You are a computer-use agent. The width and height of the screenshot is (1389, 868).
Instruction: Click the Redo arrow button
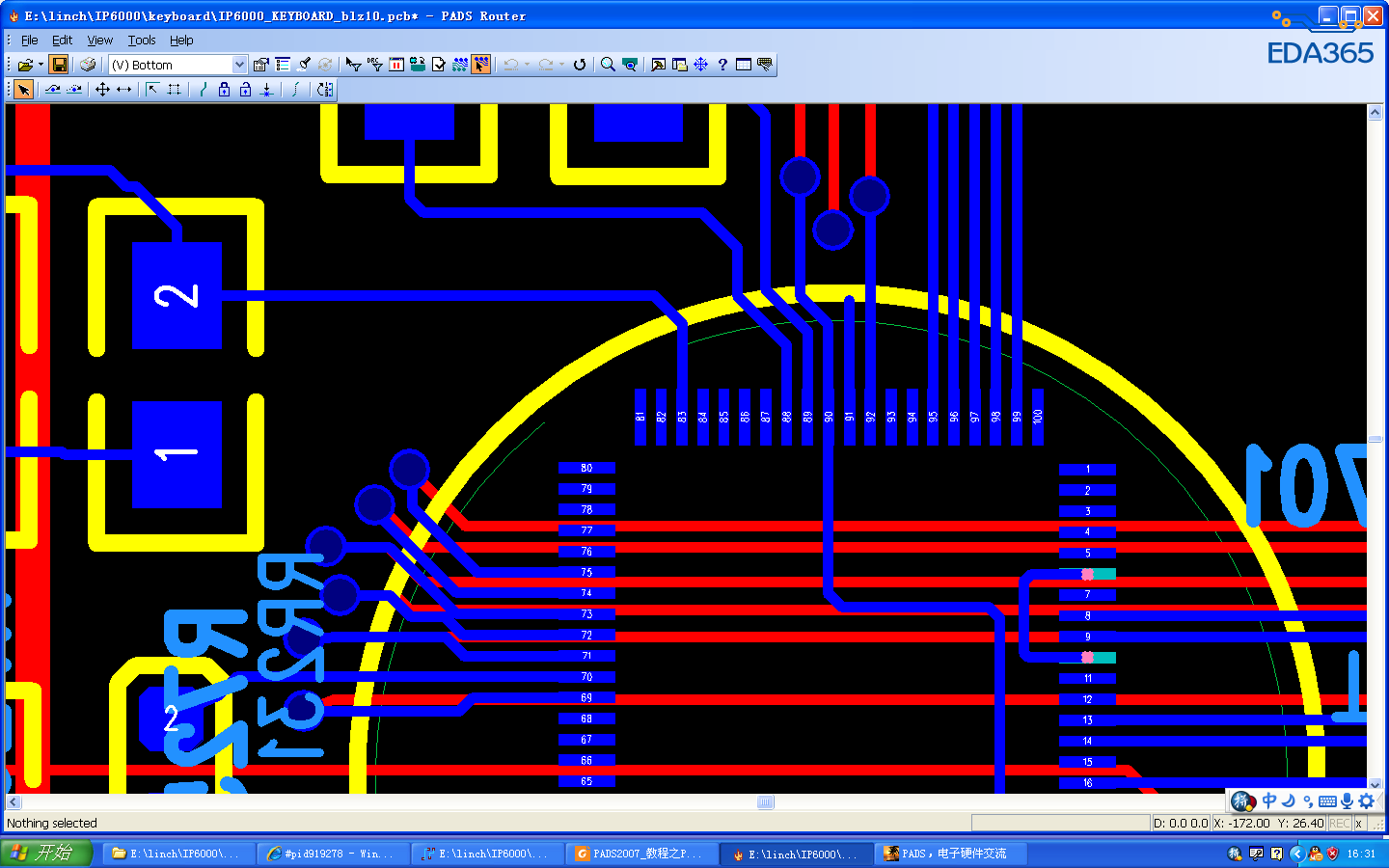tap(546, 65)
